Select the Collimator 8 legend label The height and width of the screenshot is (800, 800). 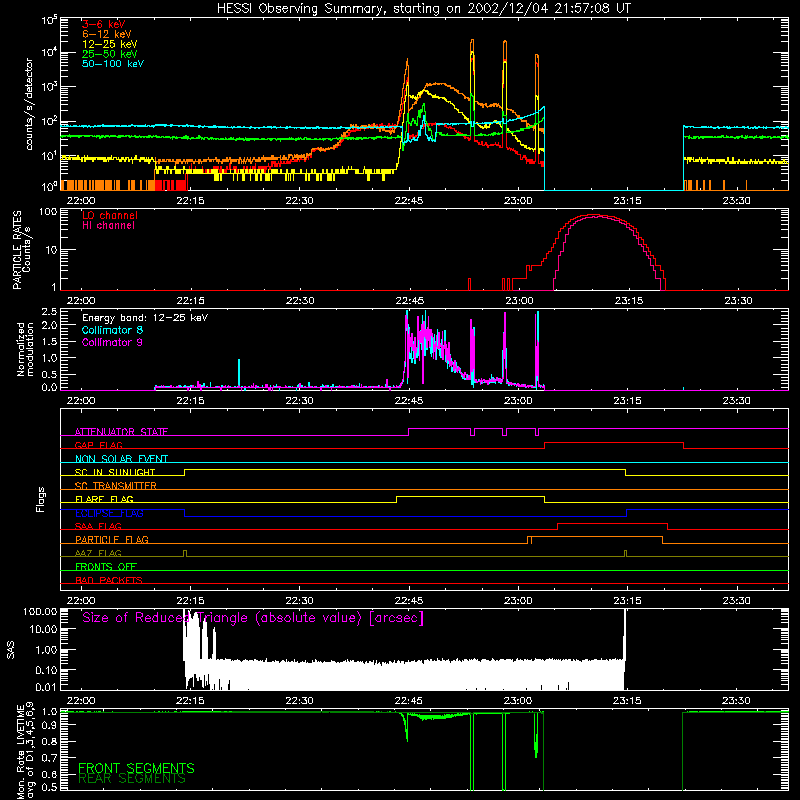(x=112, y=330)
